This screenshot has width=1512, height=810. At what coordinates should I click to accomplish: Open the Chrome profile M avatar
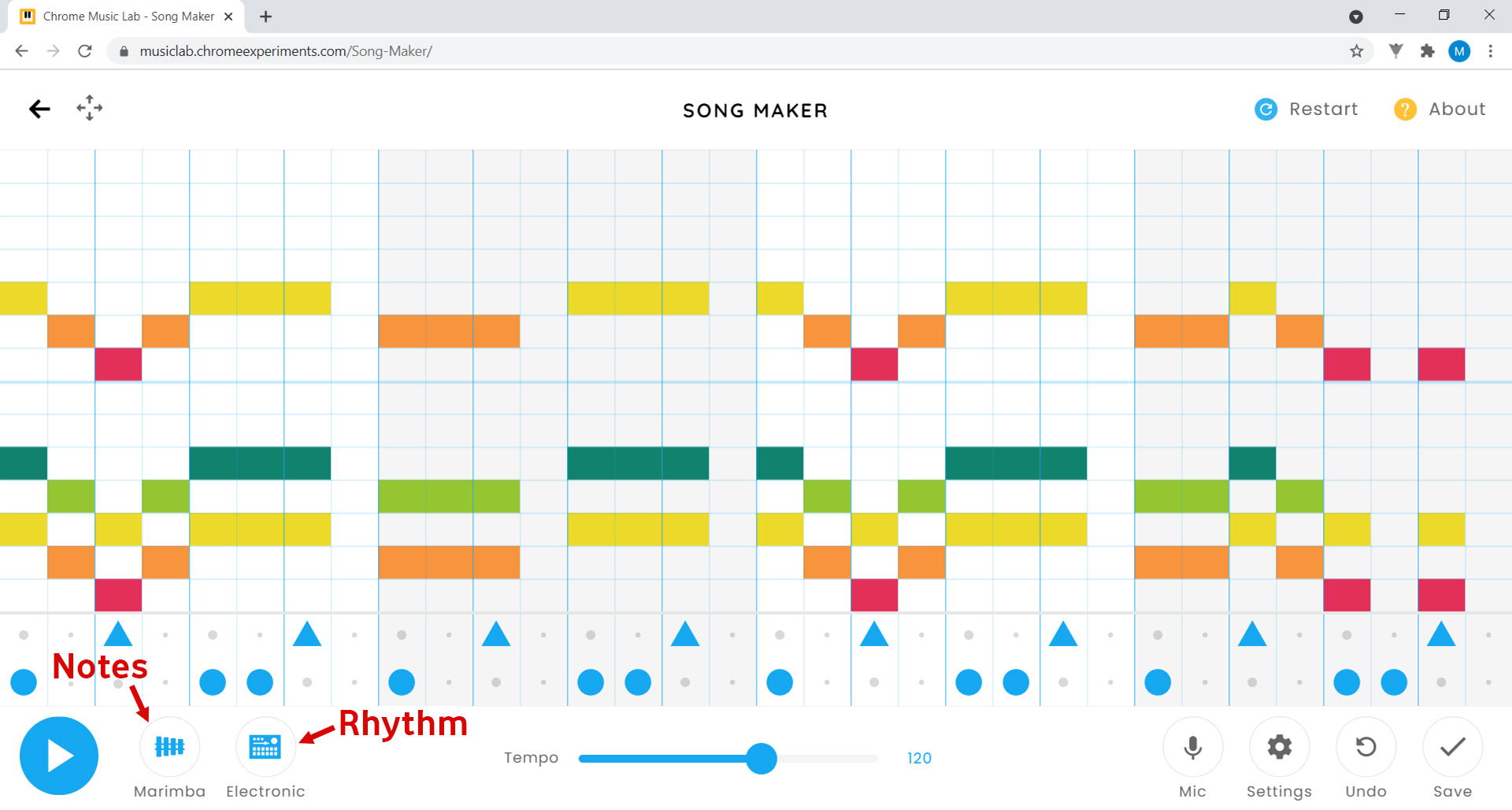(1459, 51)
